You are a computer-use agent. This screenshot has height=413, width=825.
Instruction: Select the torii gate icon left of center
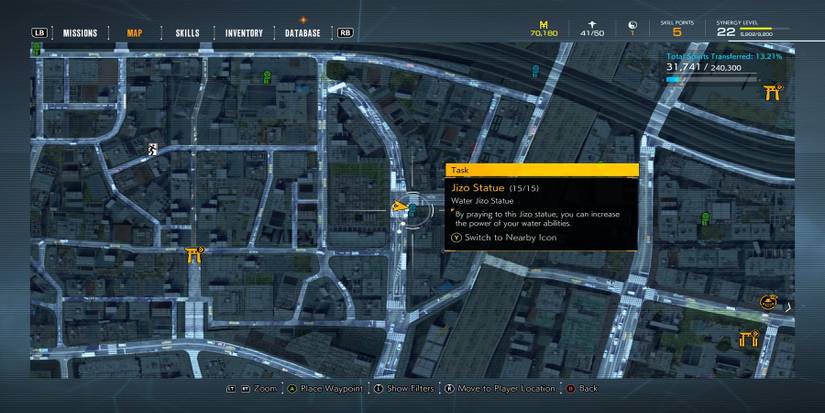(194, 255)
